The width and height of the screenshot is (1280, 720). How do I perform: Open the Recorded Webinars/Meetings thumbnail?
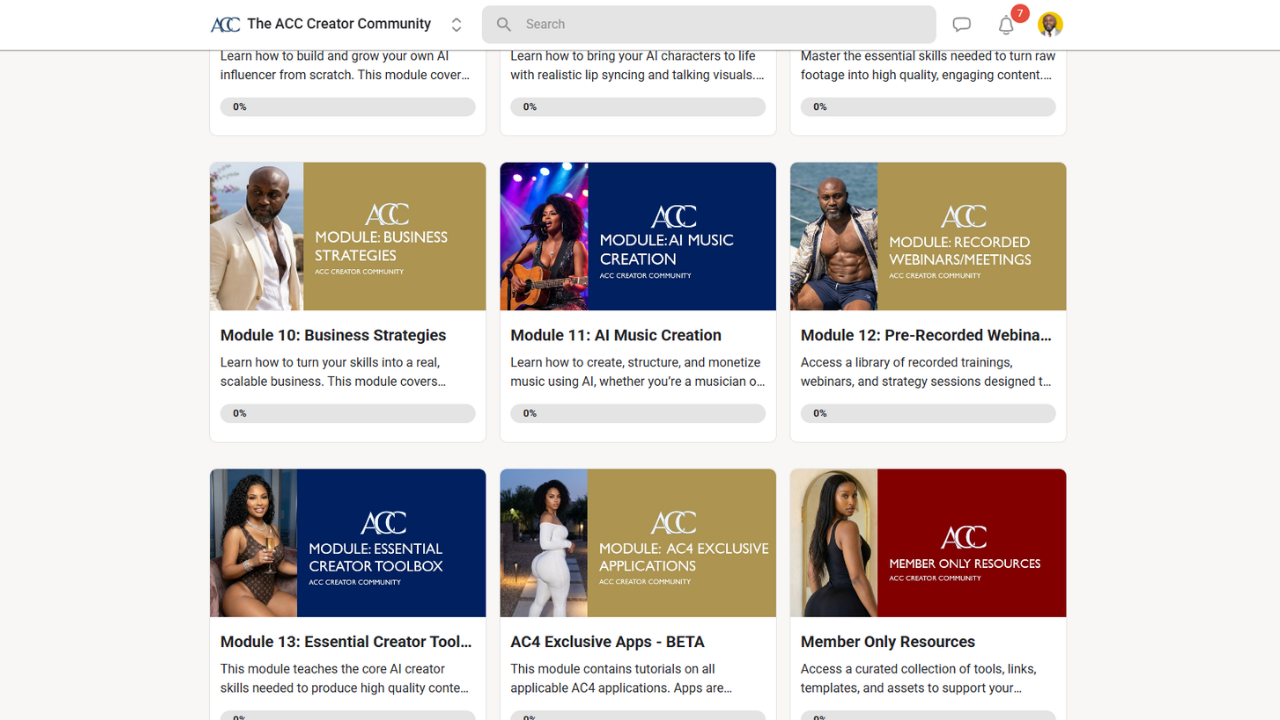click(x=928, y=236)
